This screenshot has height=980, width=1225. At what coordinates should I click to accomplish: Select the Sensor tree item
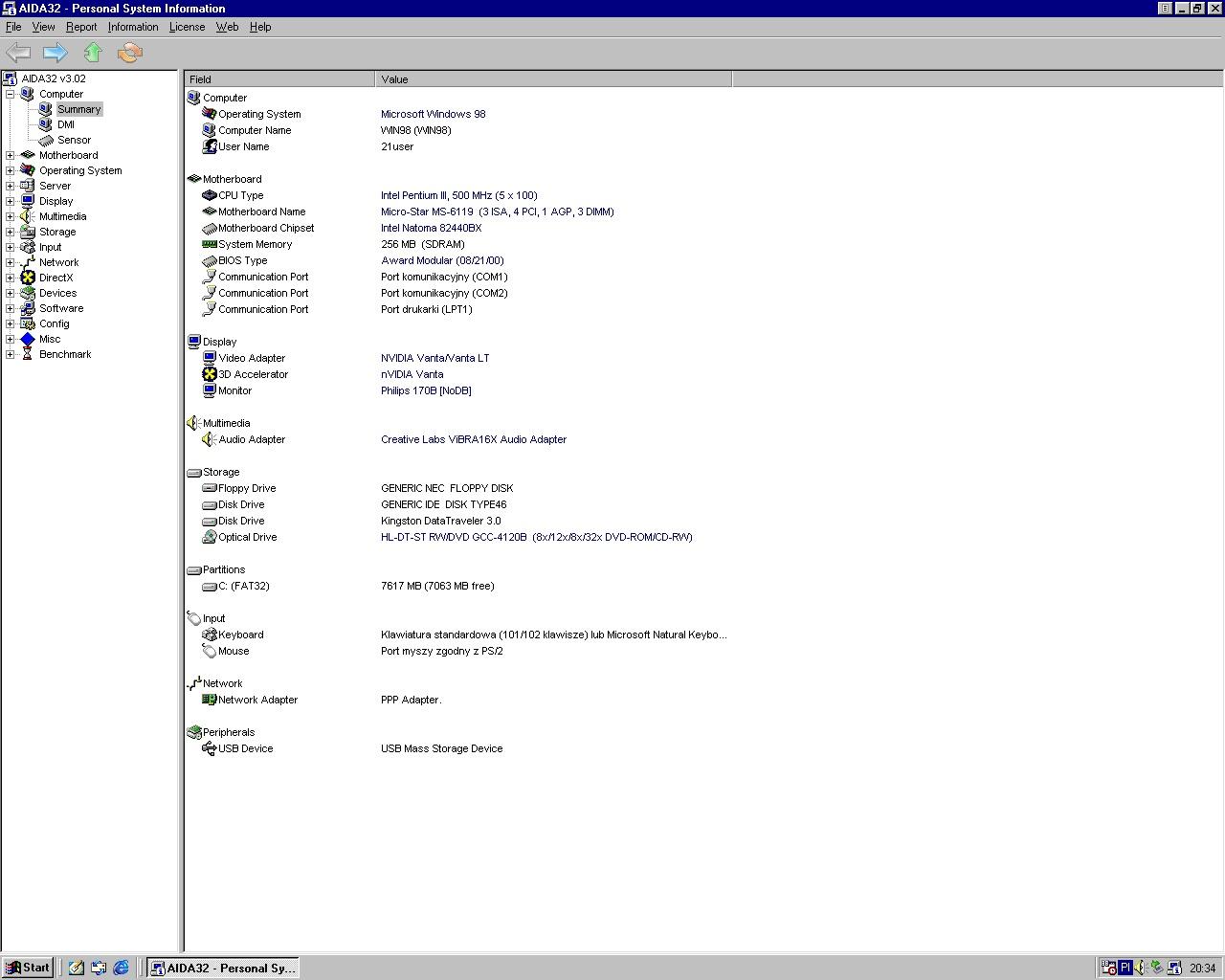(x=74, y=140)
